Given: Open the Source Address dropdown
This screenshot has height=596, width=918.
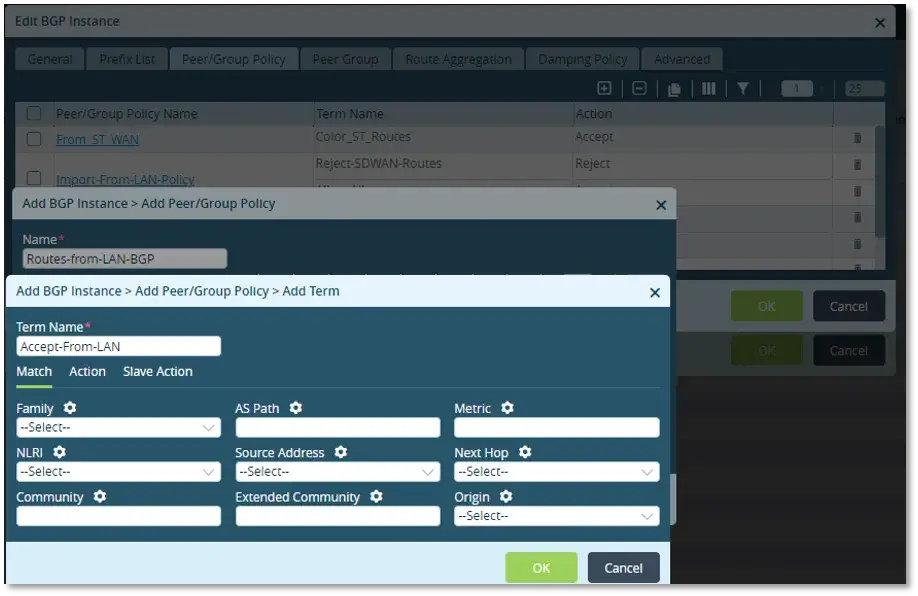Looking at the screenshot, I should click(337, 471).
